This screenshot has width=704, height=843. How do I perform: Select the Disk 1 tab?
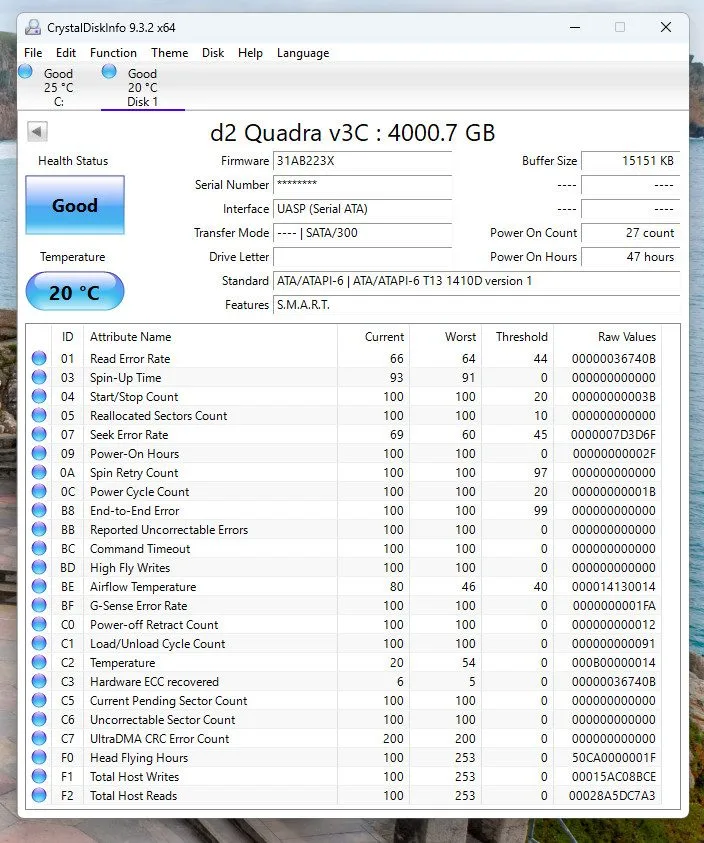click(143, 87)
